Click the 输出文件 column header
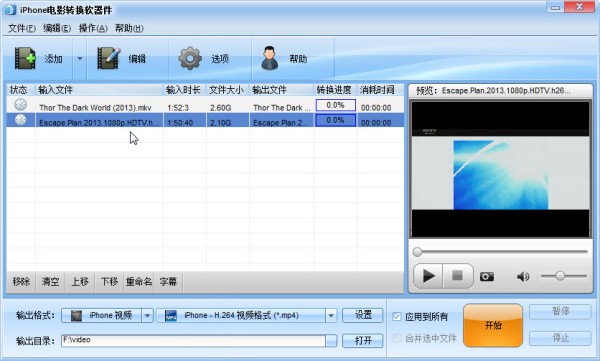The width and height of the screenshot is (600, 361). coord(281,90)
